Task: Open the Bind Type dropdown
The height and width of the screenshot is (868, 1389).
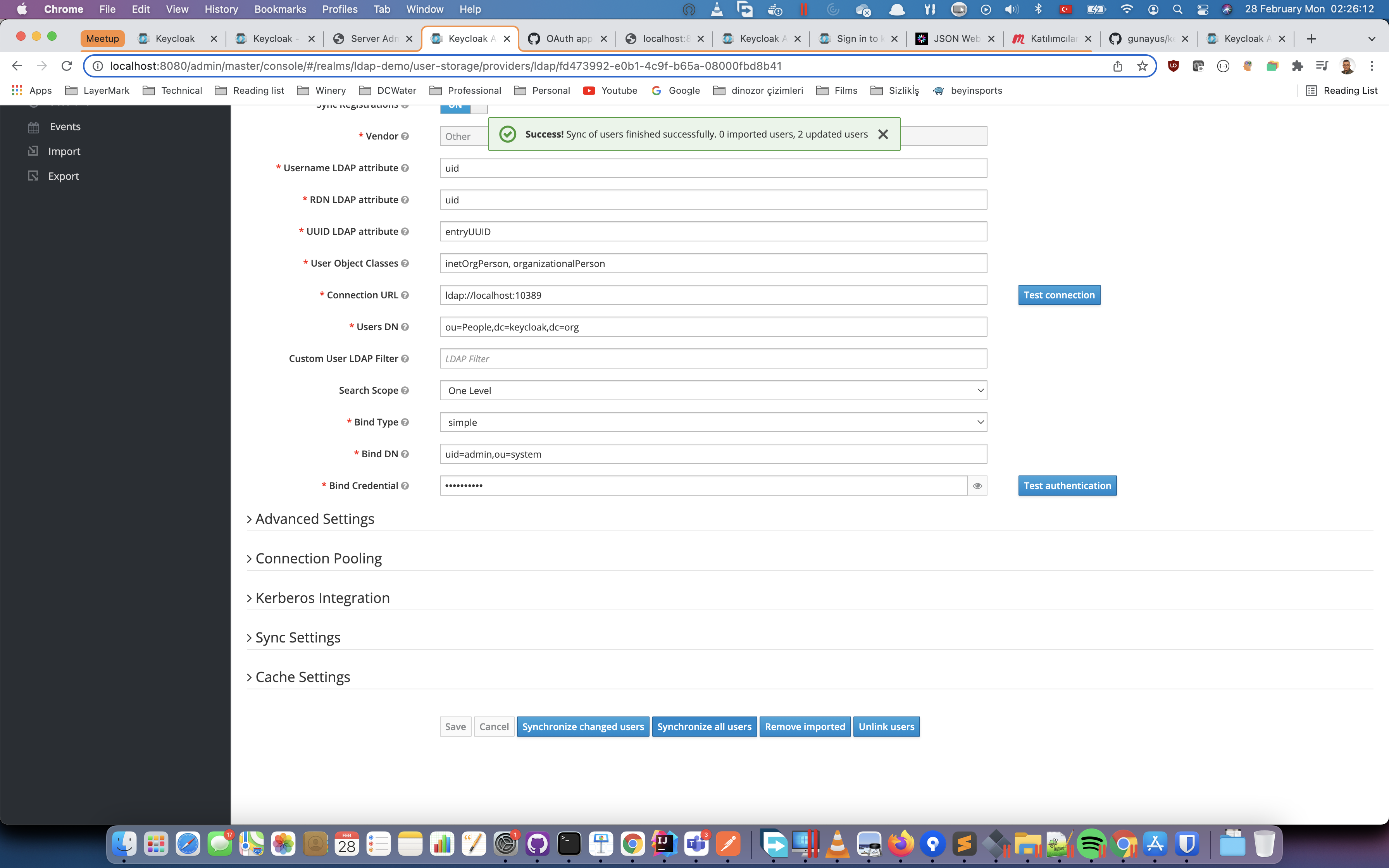Action: tap(713, 422)
